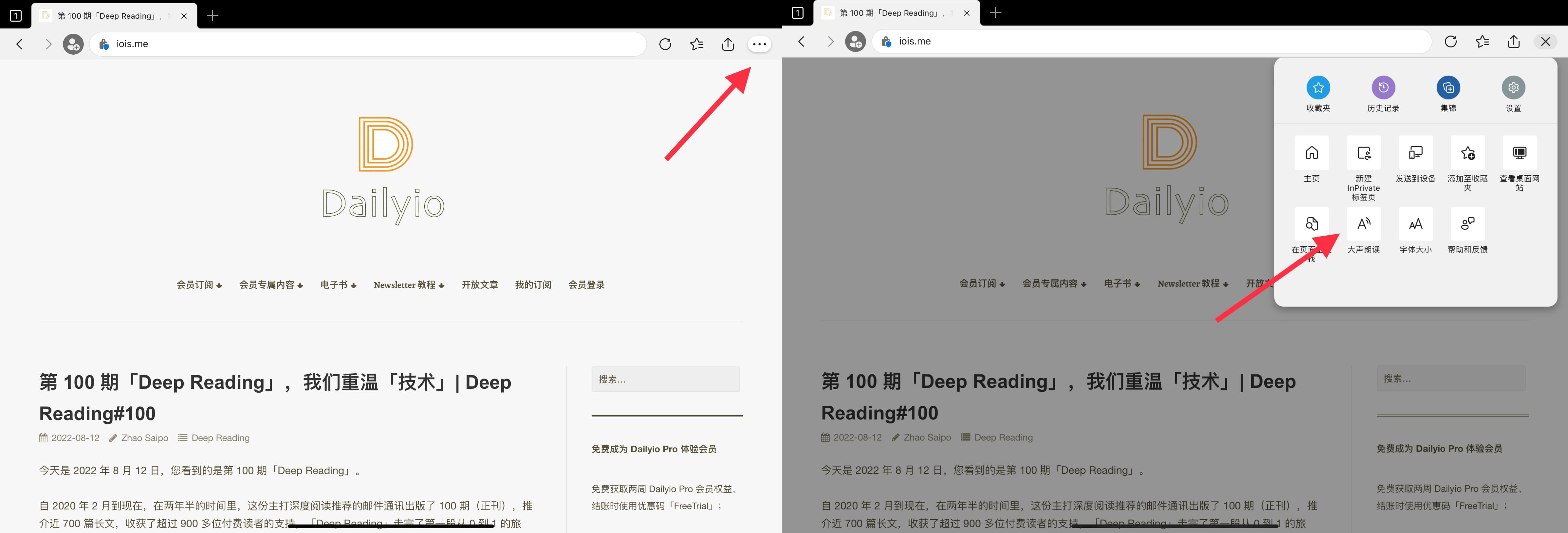Viewport: 1568px width, 533px height.
Task: Start 大声朗读 read aloud in the popup
Action: click(1363, 230)
